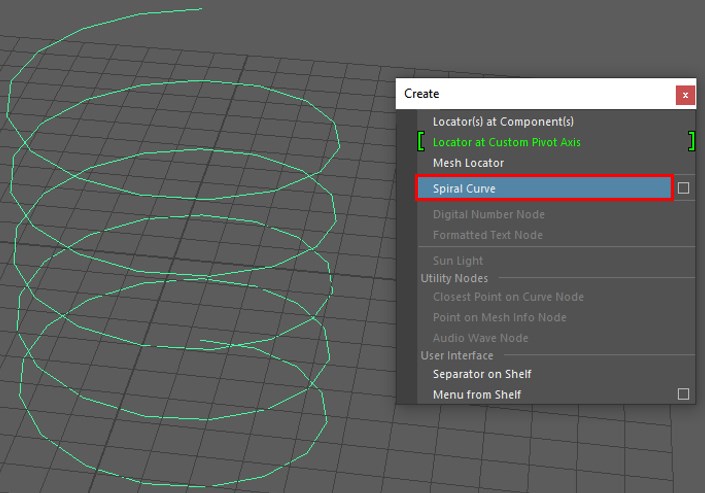Image resolution: width=705 pixels, height=493 pixels.
Task: Click Point on Mesh Info Node
Action: pos(499,317)
